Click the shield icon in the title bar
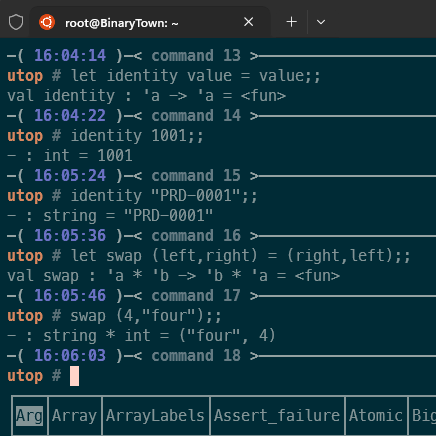The height and width of the screenshot is (436, 436). tap(16, 22)
